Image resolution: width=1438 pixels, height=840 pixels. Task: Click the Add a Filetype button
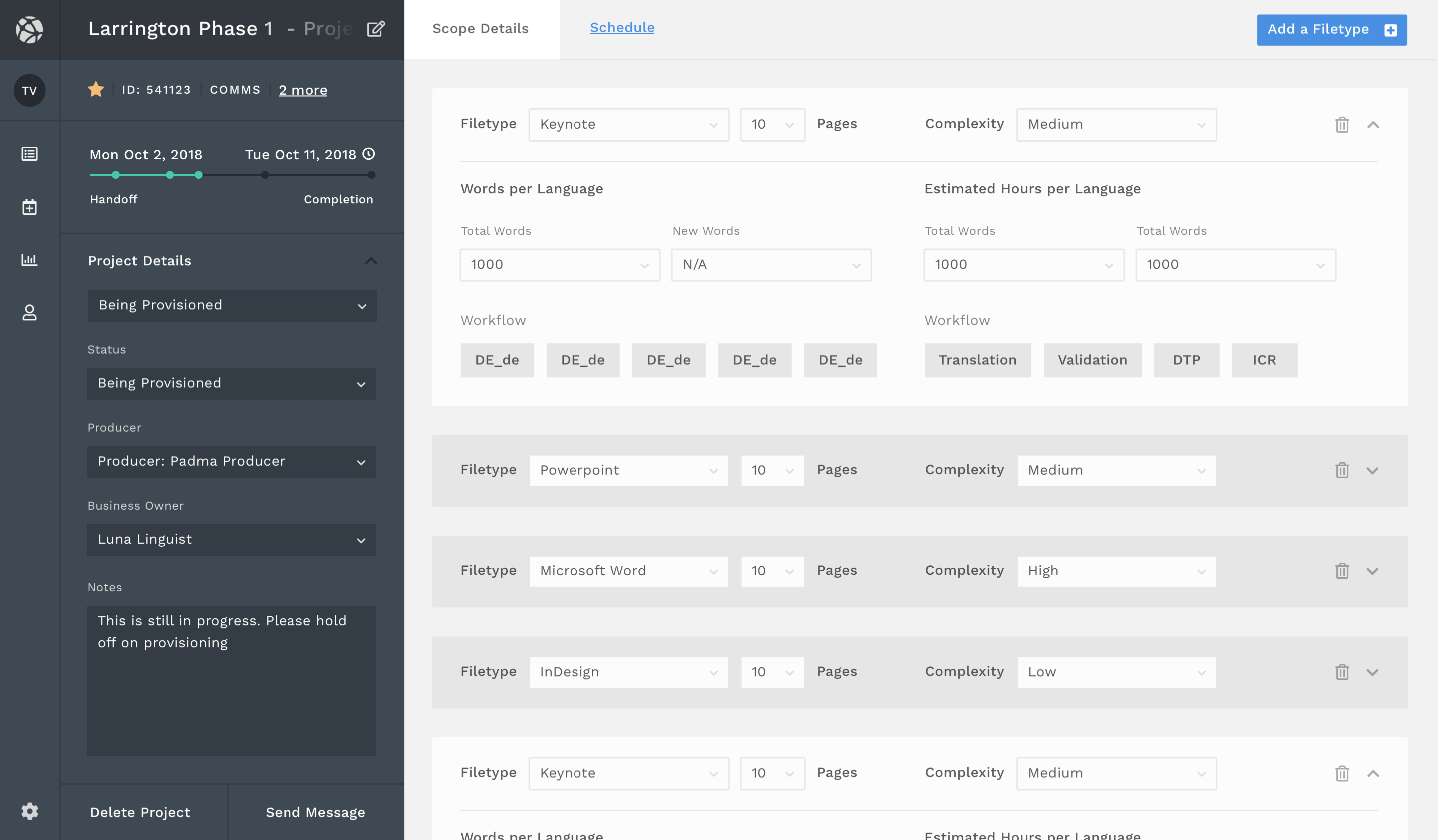(1331, 30)
